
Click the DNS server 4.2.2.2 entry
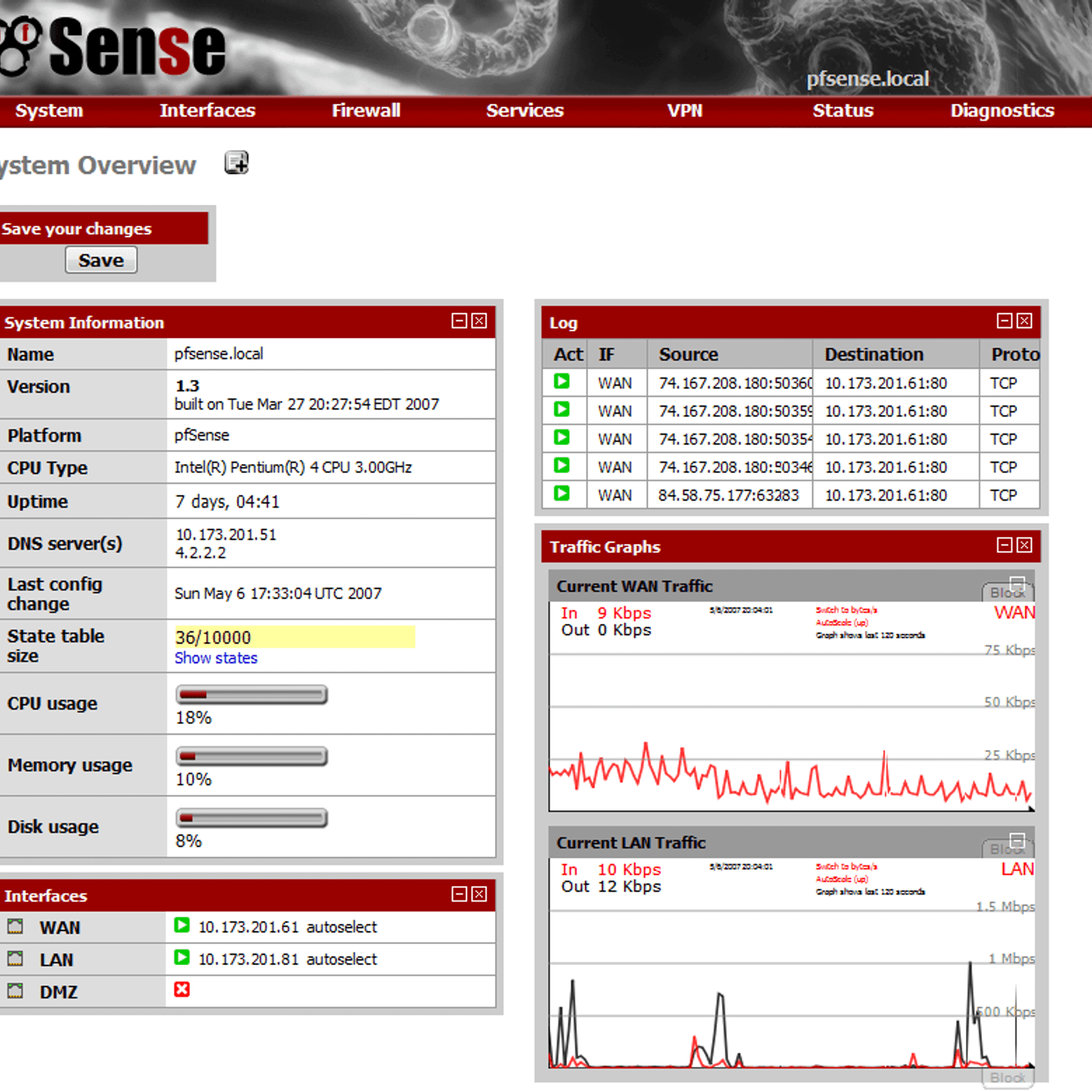(201, 553)
